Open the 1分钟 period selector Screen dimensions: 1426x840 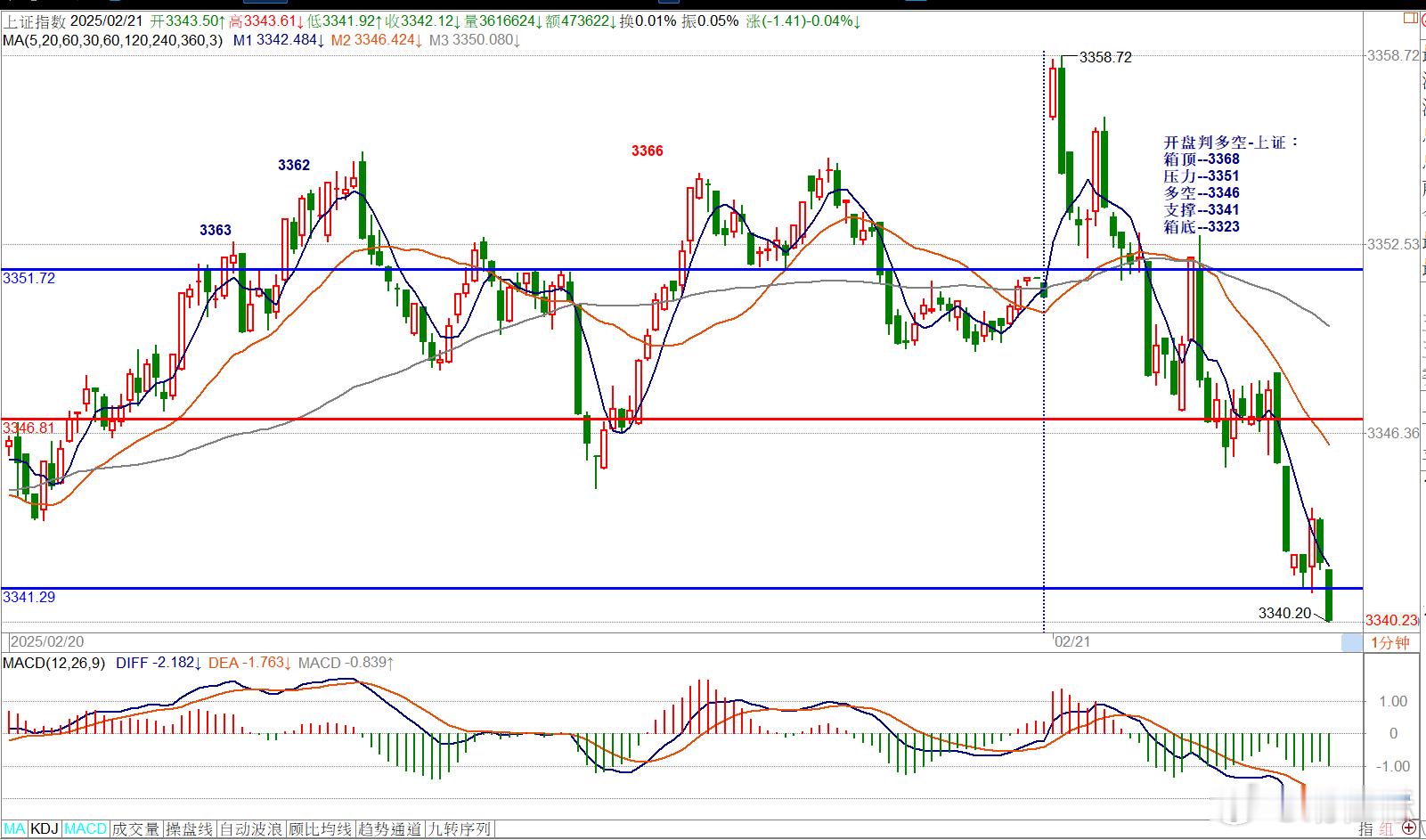(1389, 642)
